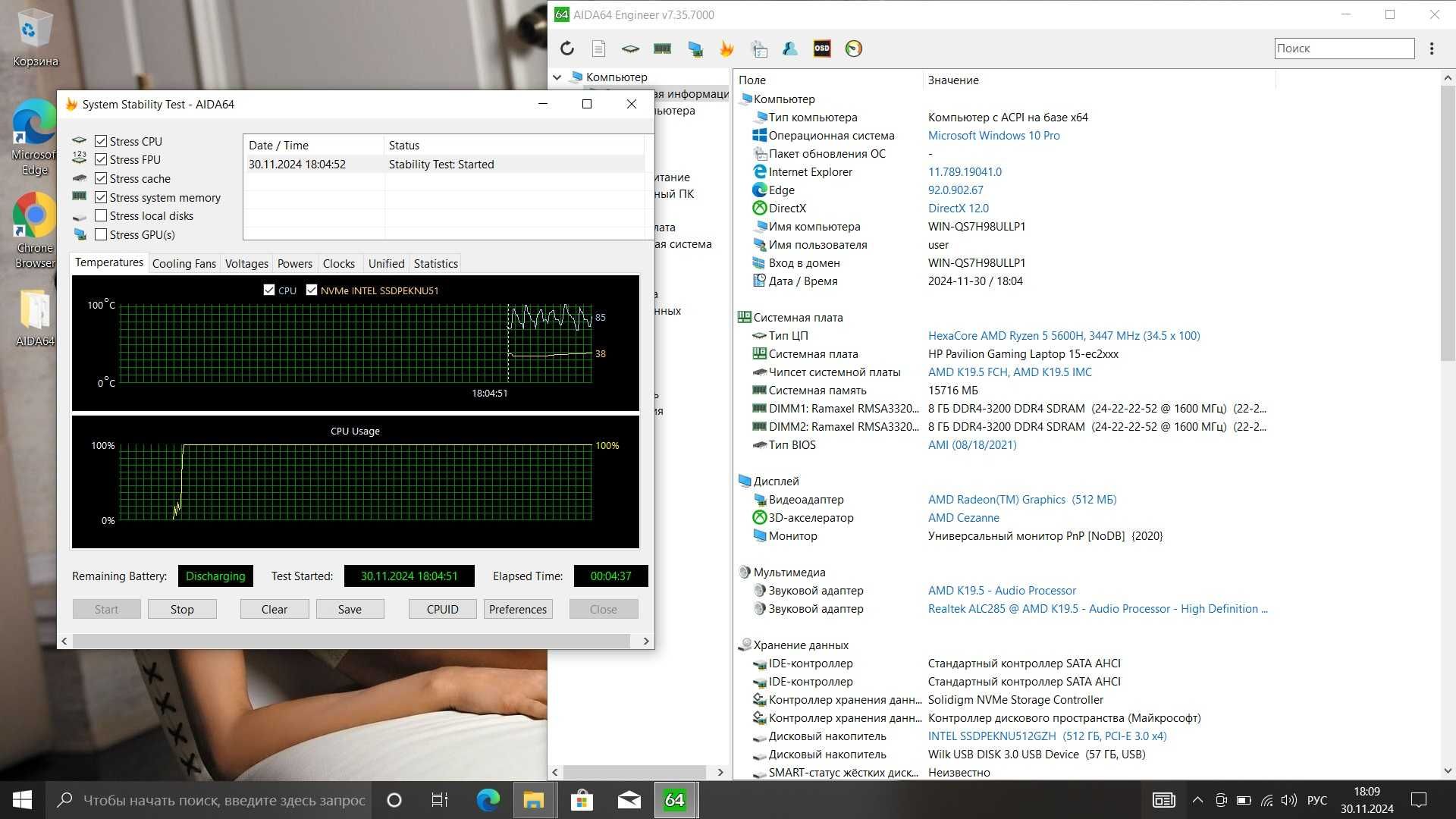Launch System Stability Test flame toolbar icon
Viewport: 1456px width, 819px height.
tap(726, 49)
